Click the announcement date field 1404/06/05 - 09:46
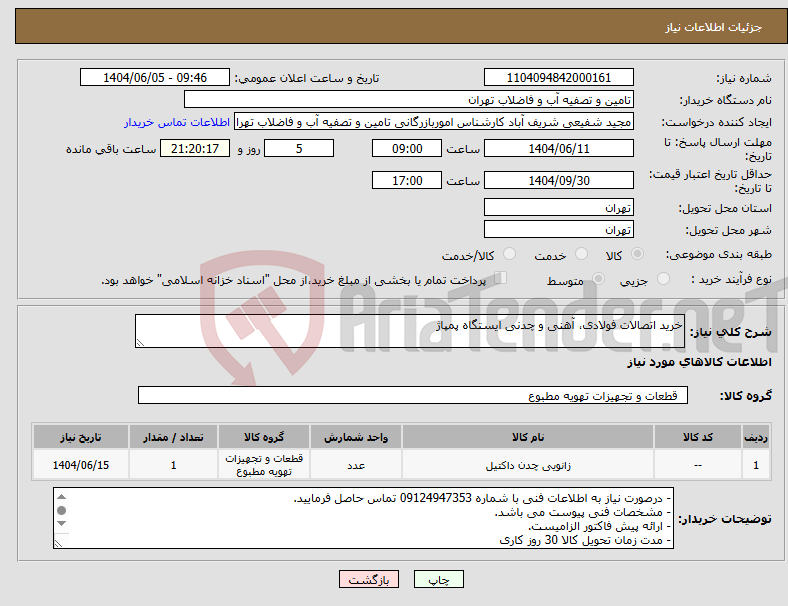Image resolution: width=788 pixels, height=606 pixels. point(155,78)
